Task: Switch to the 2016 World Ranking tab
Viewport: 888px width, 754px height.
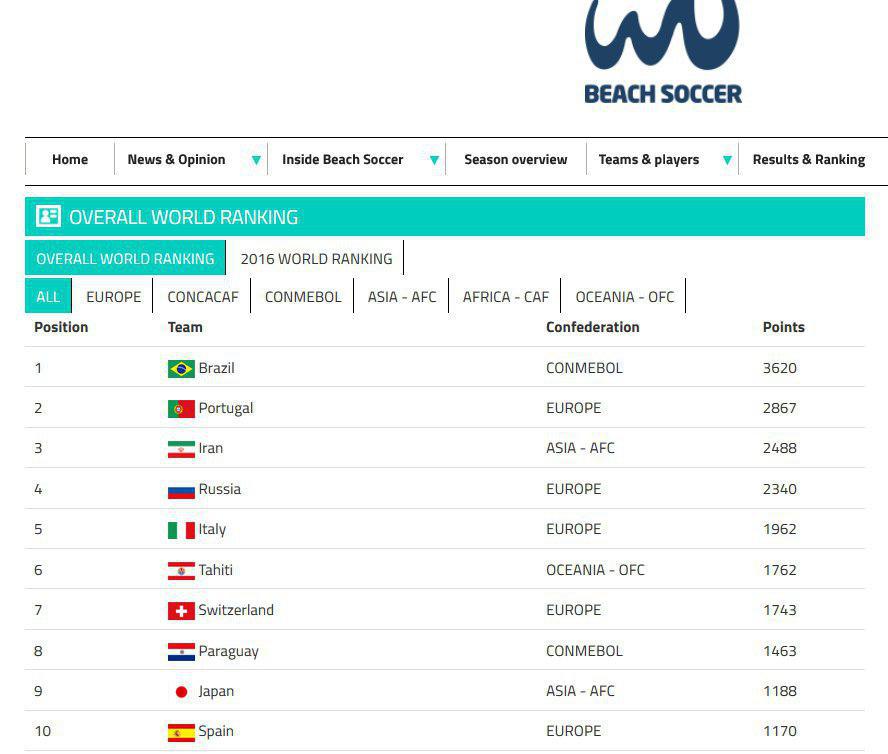Action: (316, 258)
